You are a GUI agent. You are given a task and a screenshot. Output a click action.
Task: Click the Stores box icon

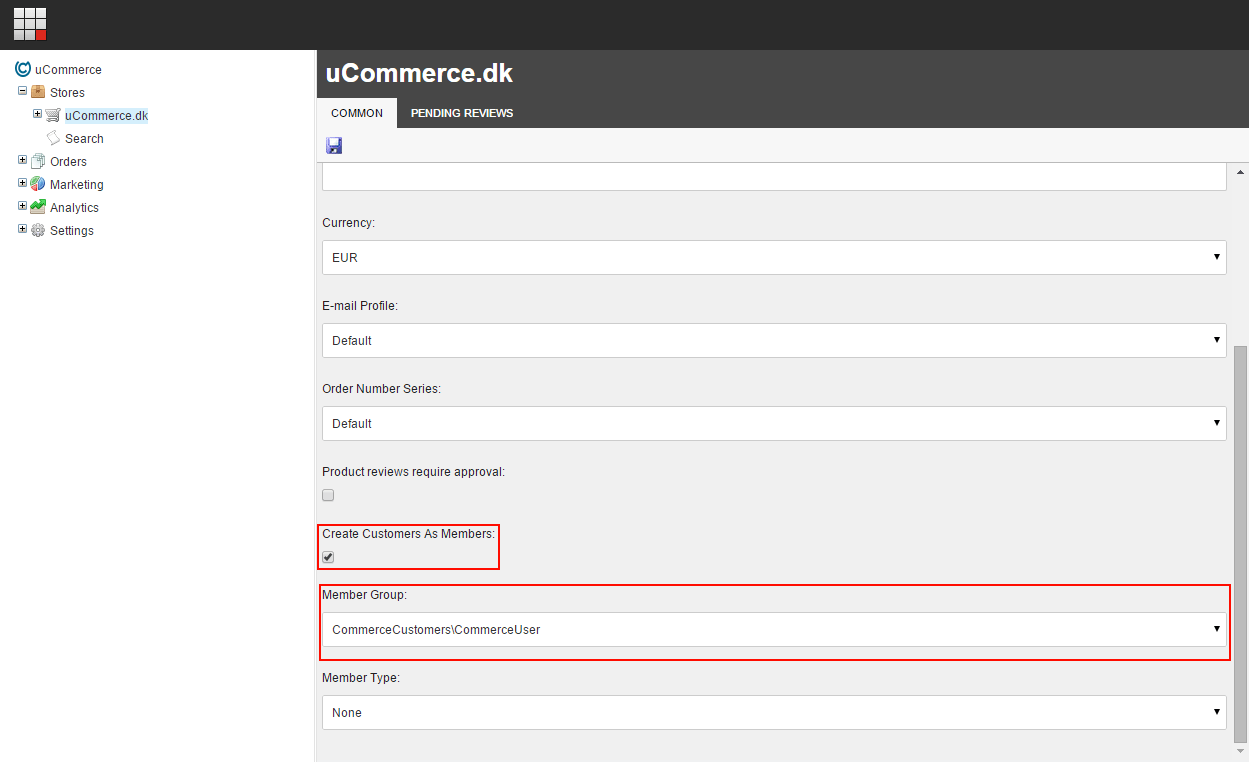[38, 92]
